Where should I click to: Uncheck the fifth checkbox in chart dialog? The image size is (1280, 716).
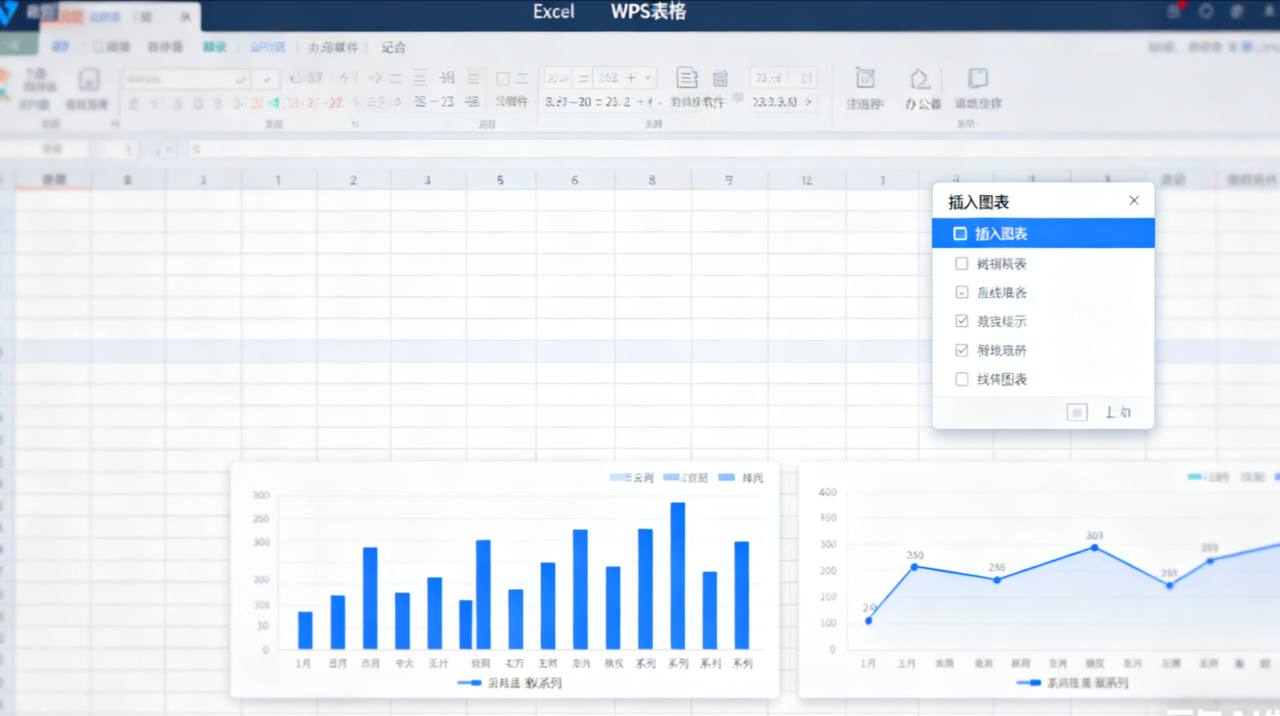962,350
